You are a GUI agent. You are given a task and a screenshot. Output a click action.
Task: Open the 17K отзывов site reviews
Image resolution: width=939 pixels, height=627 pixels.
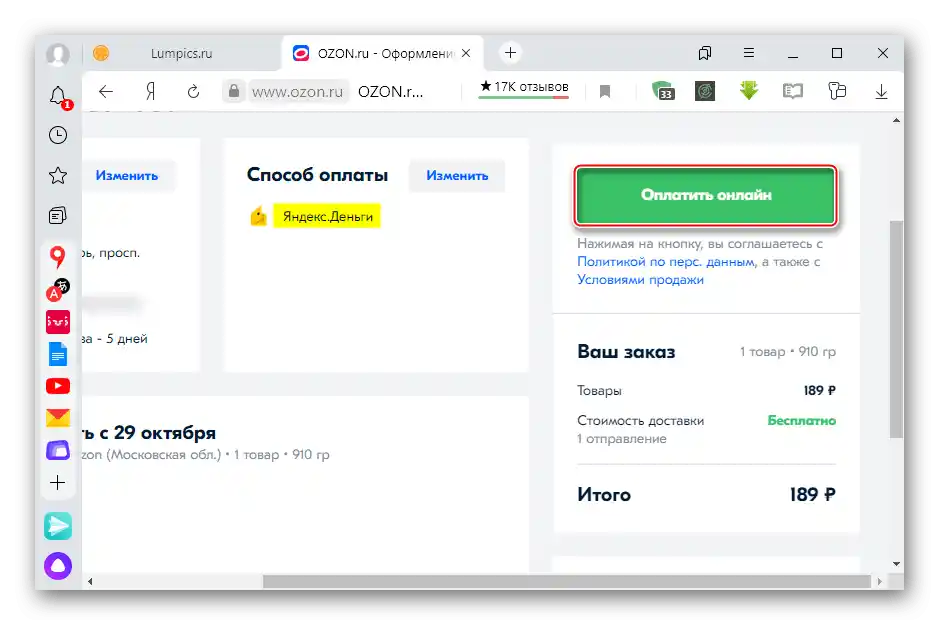tap(524, 87)
